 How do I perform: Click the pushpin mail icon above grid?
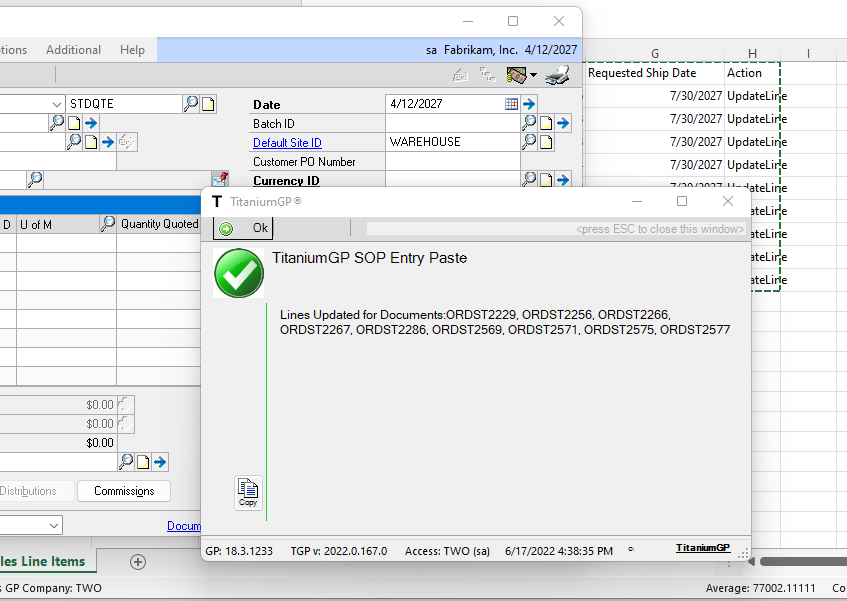click(x=220, y=179)
